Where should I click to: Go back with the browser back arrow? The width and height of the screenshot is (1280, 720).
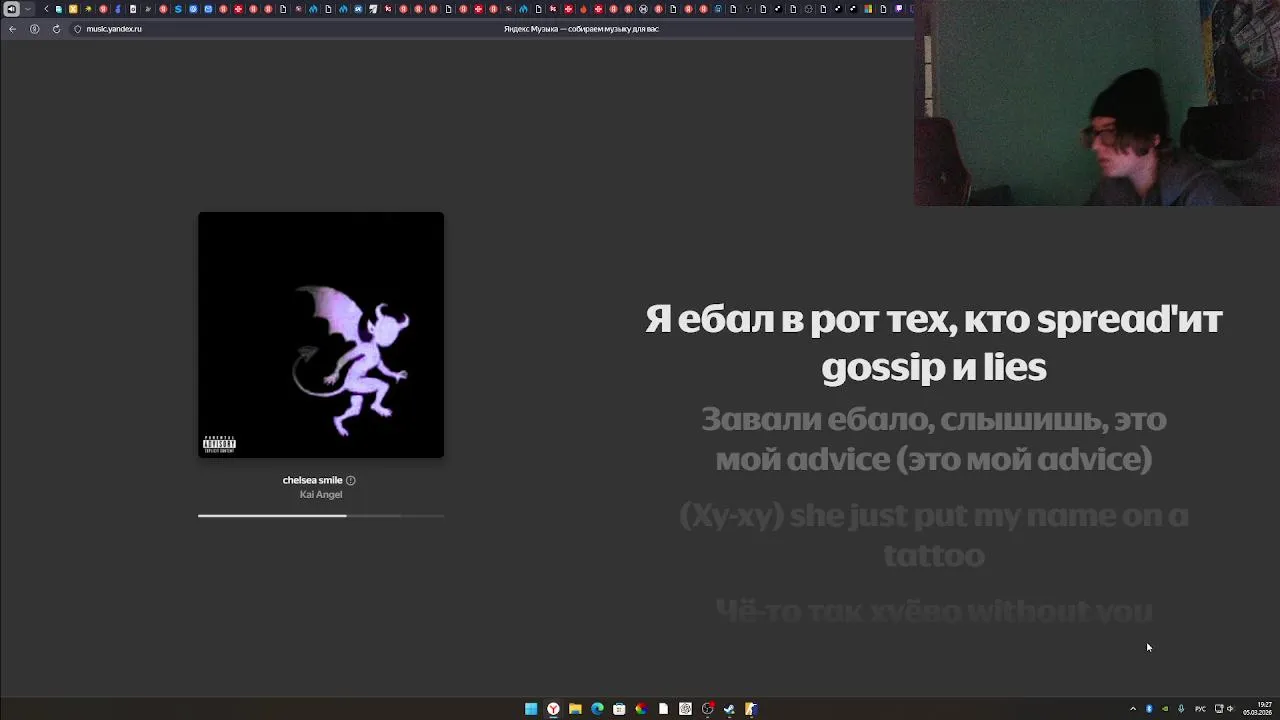(12, 29)
